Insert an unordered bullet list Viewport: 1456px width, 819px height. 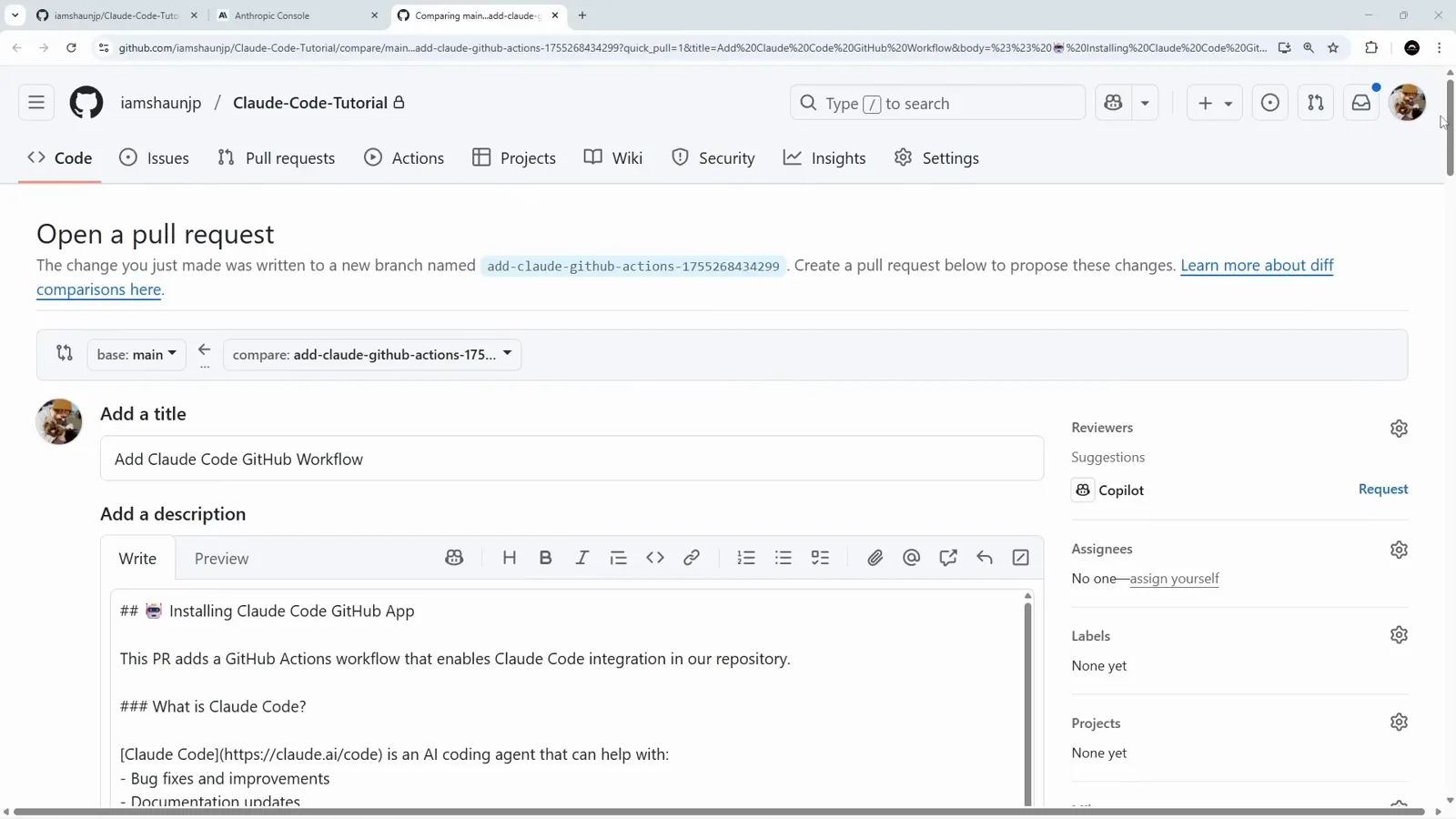[783, 558]
